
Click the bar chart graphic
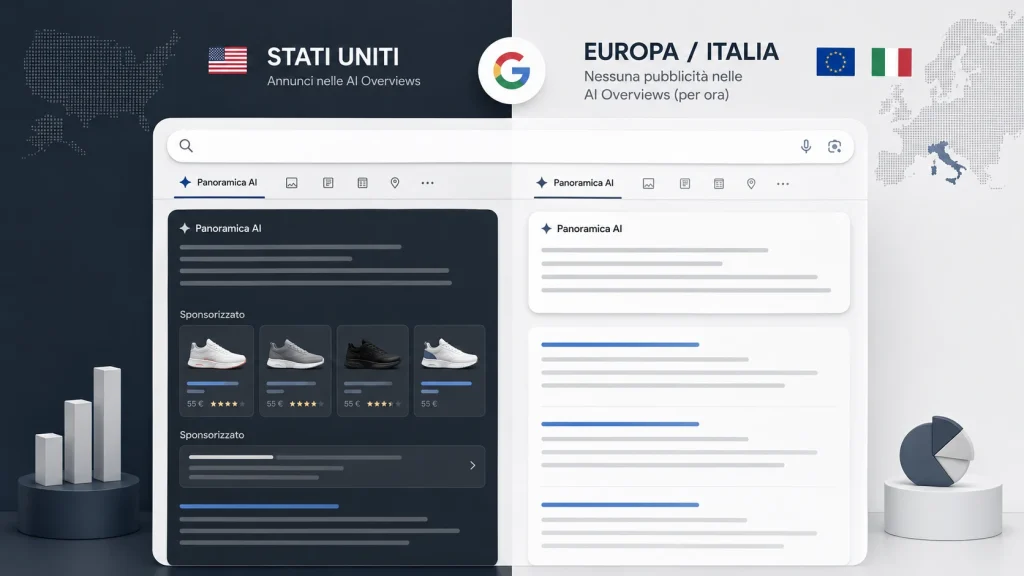click(78, 426)
